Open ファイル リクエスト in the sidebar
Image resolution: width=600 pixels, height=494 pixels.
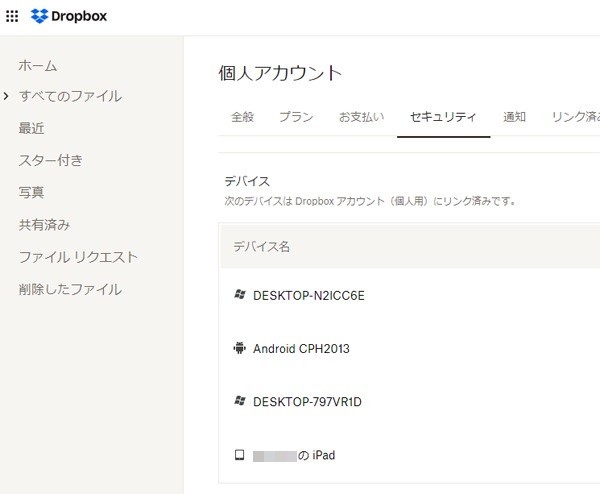(x=78, y=257)
